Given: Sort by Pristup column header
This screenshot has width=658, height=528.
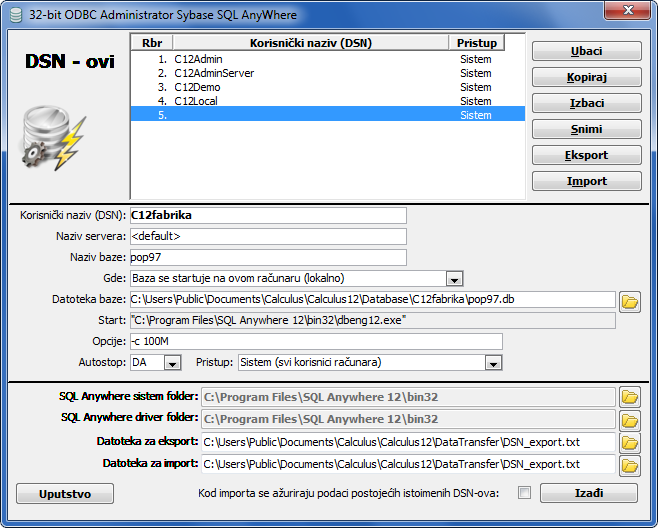Looking at the screenshot, I should 477,43.
